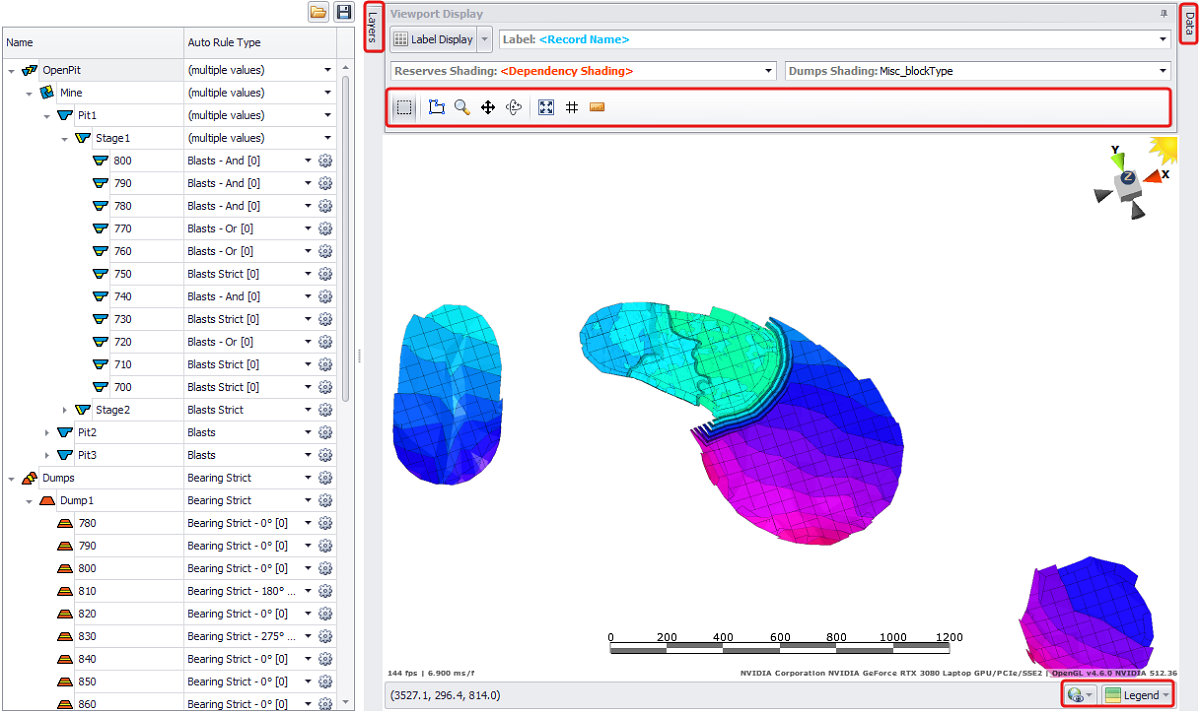Select the rectangle selection tool
1200x714 pixels.
404,107
